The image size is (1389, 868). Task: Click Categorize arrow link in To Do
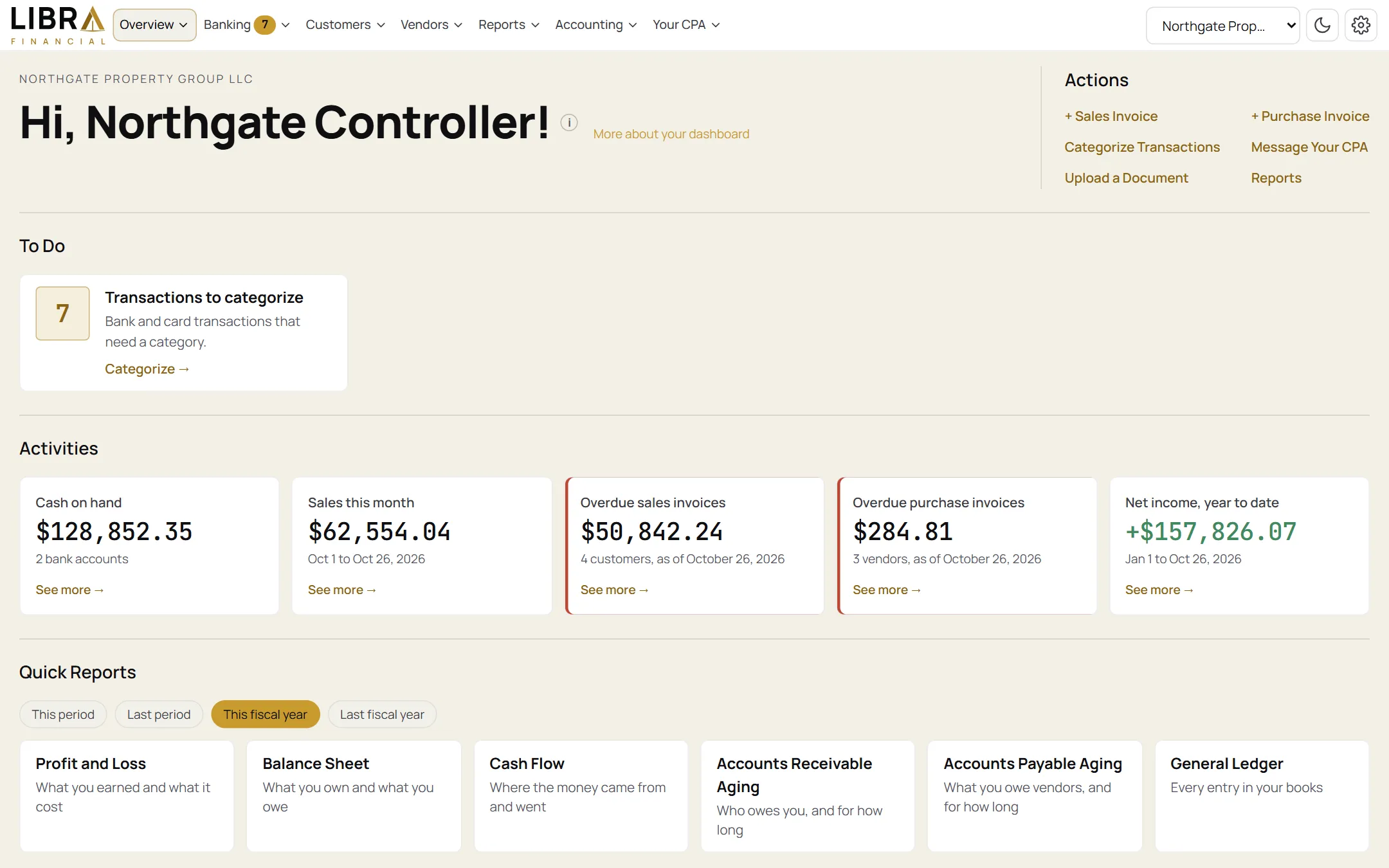[x=147, y=369]
